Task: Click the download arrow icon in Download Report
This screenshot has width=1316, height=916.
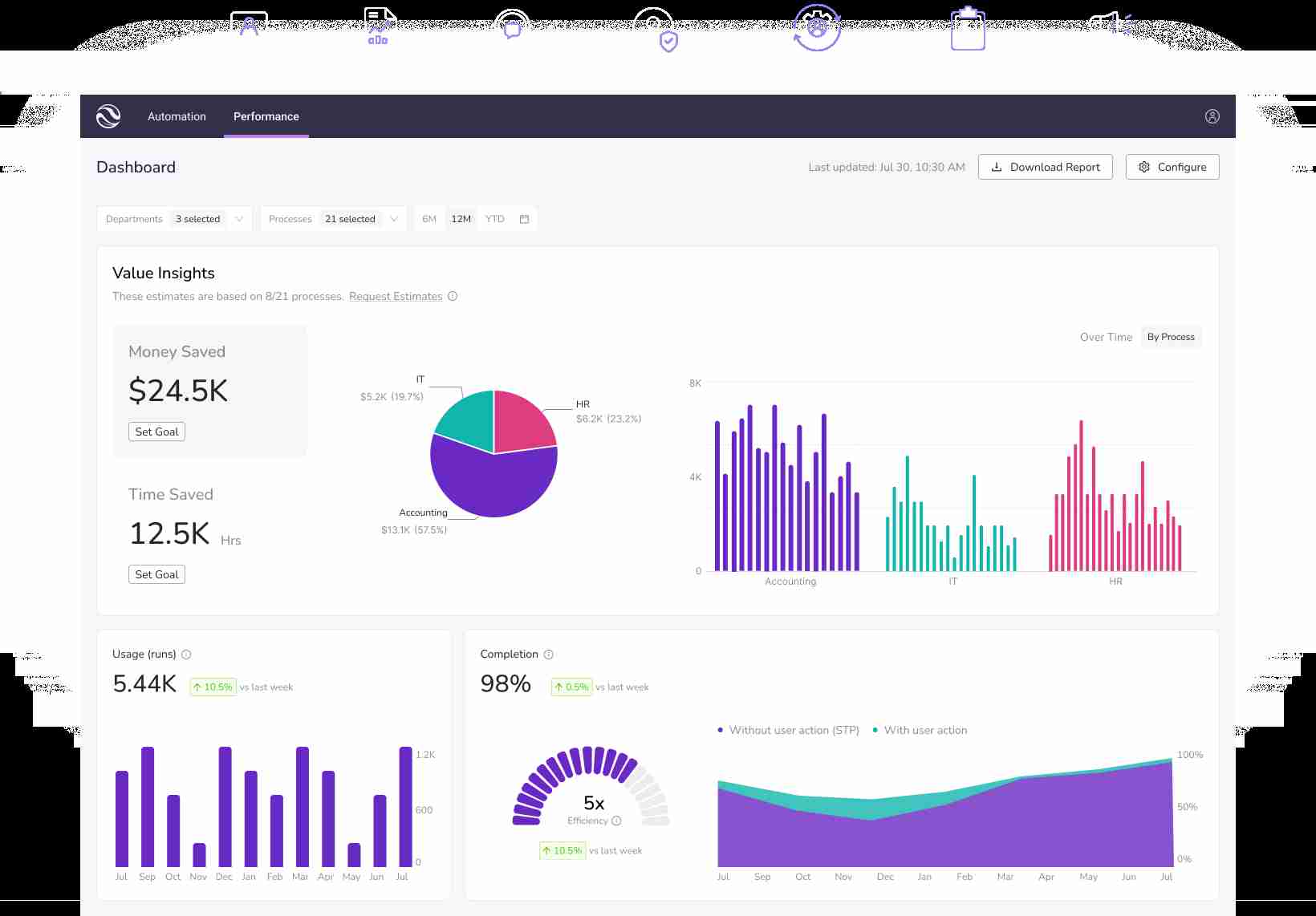Action: click(x=997, y=167)
